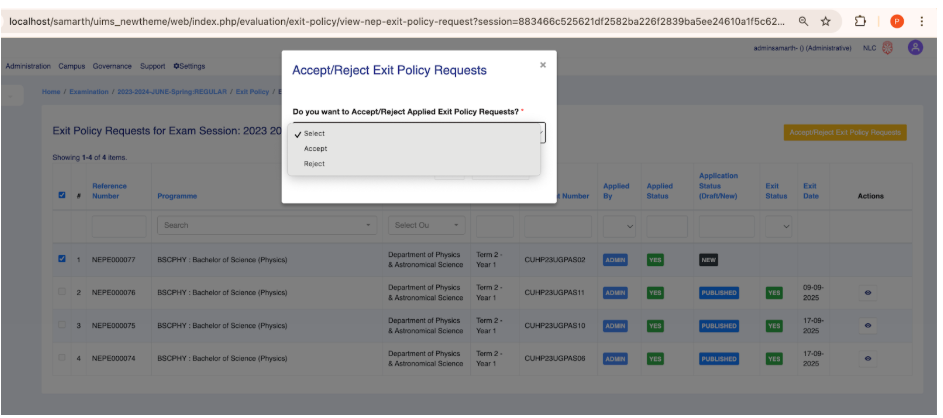Viewport: 943px width, 418px height.
Task: Click the Accept/Reject Exit Policy Requests button
Action: [x=845, y=132]
